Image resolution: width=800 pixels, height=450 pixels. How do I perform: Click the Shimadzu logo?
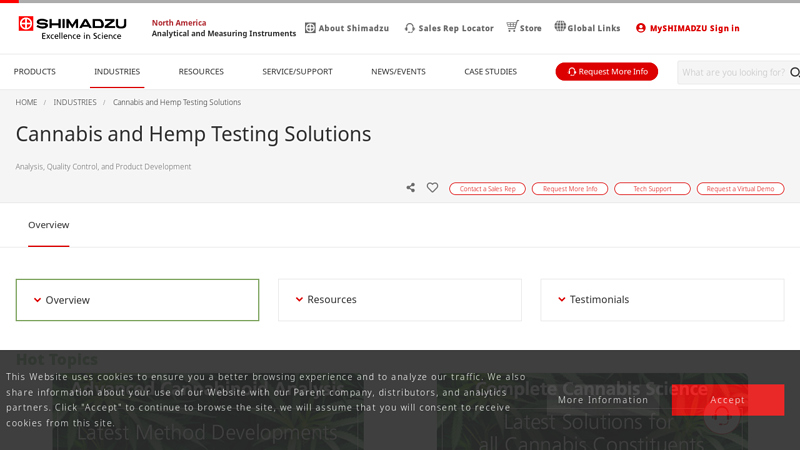pos(72,28)
